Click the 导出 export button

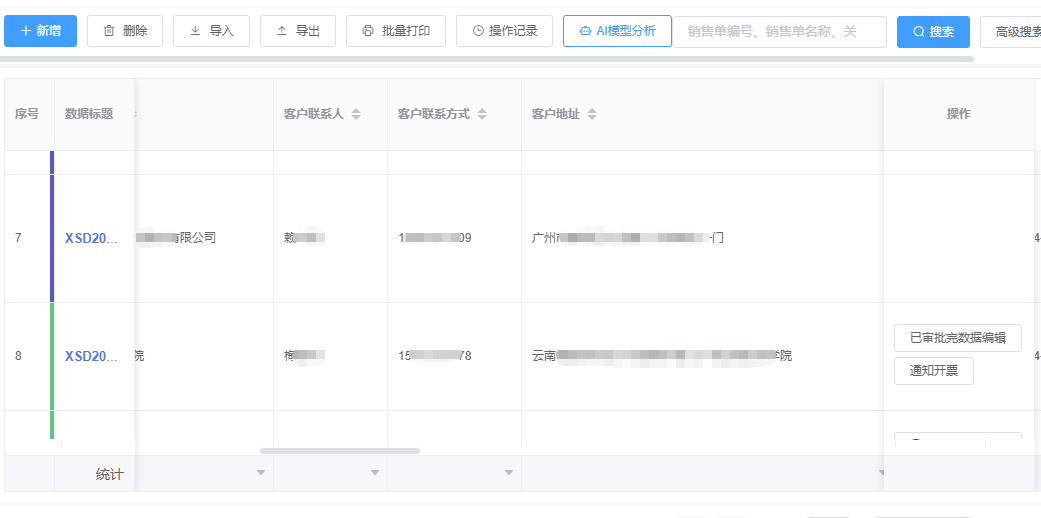pos(297,31)
